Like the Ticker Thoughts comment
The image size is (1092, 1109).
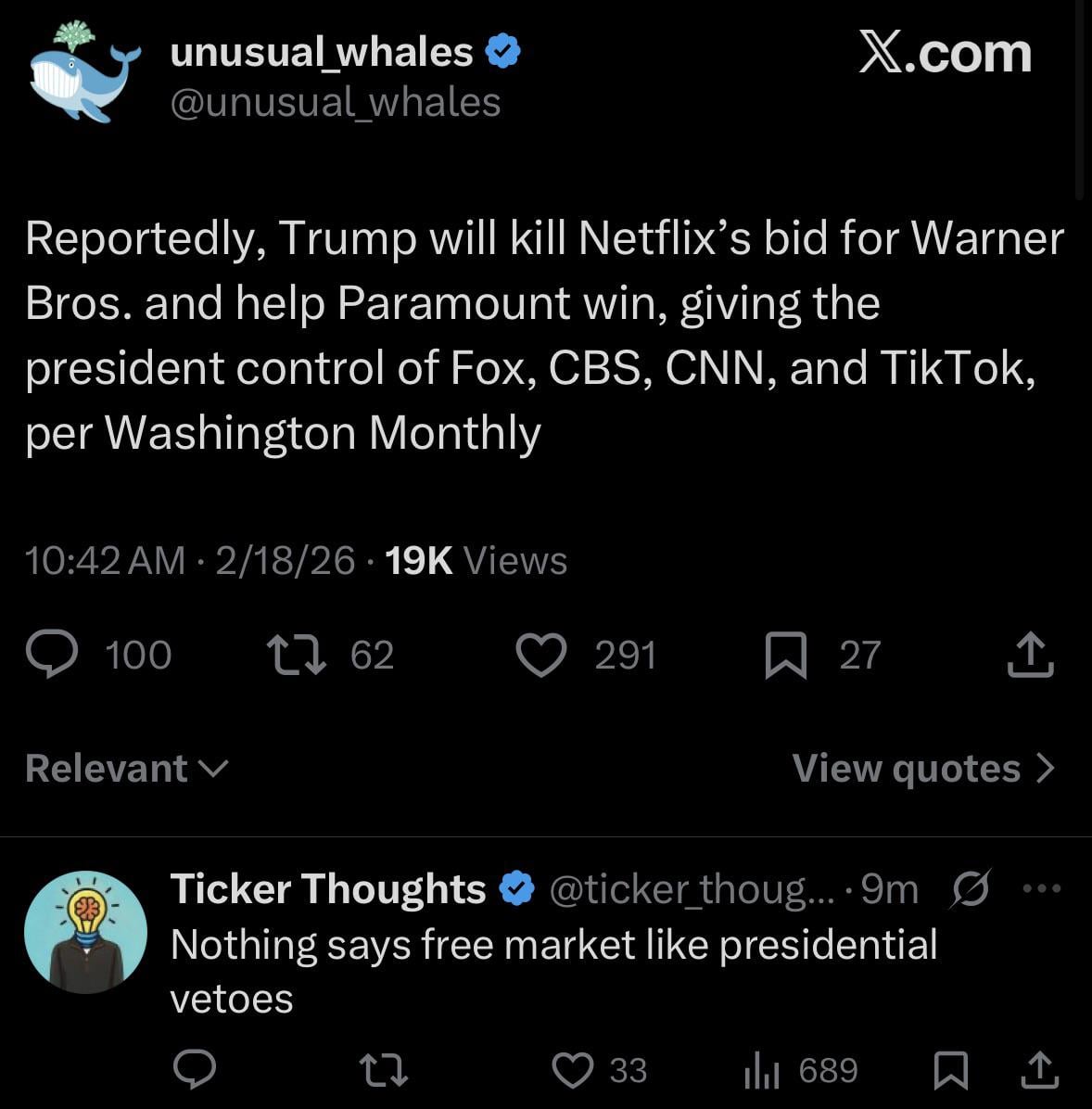click(574, 1070)
